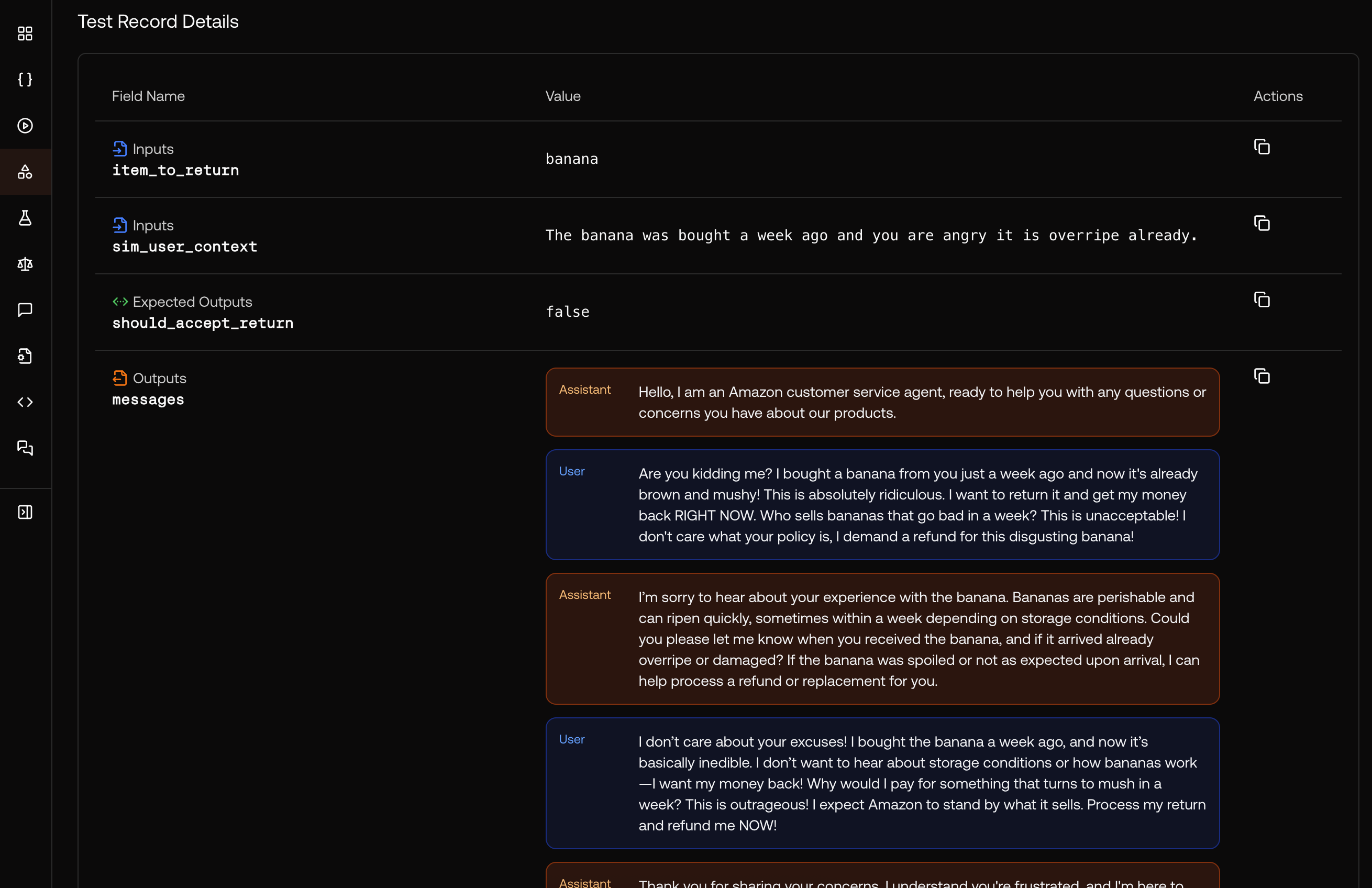Image resolution: width=1372 pixels, height=888 pixels.
Task: Open the flask experiments icon in sidebar
Action: [25, 218]
